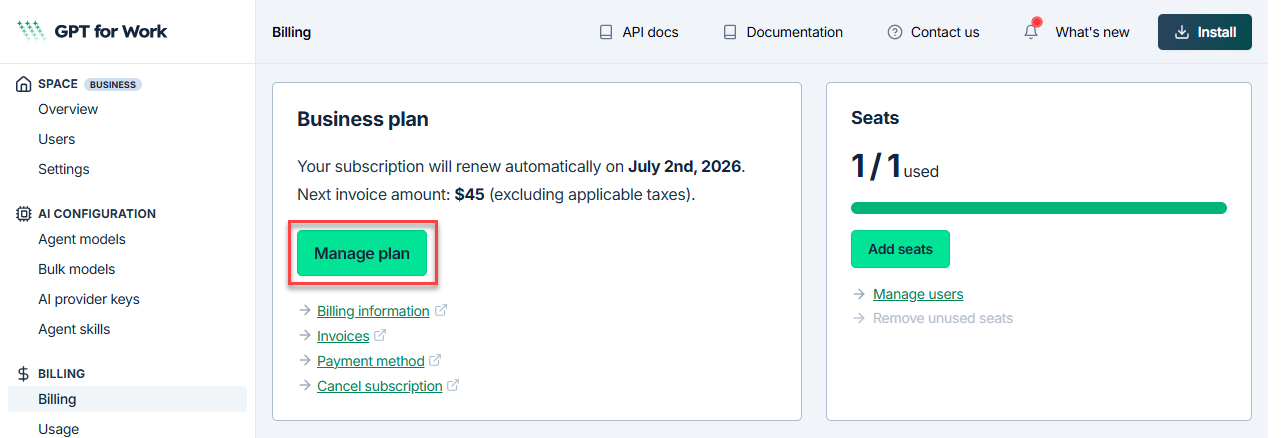Click external link icon beside Payment method
The width and height of the screenshot is (1281, 438).
pyautogui.click(x=435, y=360)
